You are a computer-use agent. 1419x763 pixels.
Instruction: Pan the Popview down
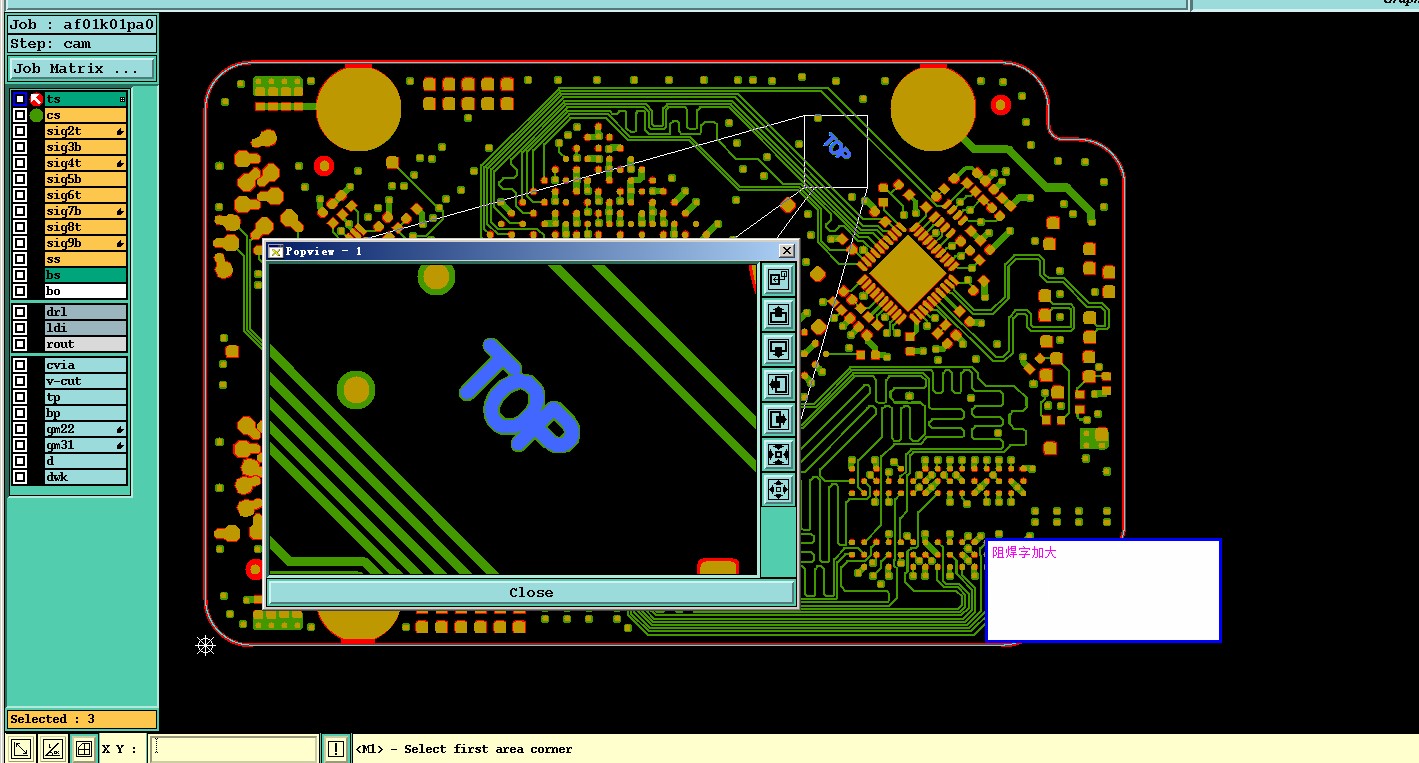778,349
